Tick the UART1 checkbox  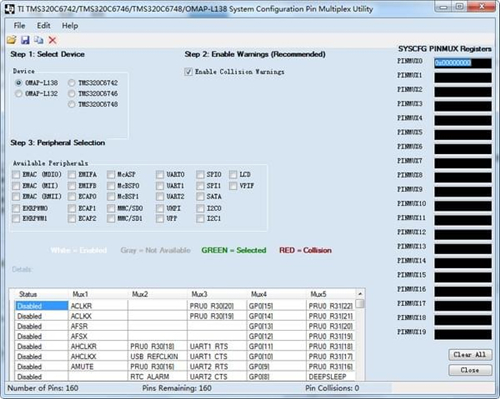coord(160,185)
